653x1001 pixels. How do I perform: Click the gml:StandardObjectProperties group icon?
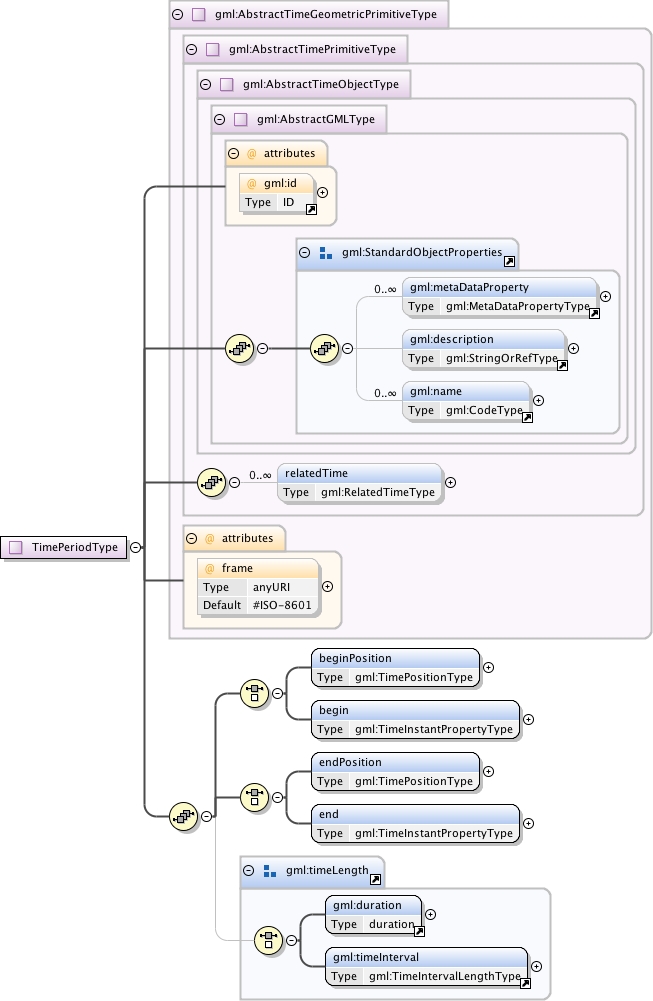[x=326, y=253]
